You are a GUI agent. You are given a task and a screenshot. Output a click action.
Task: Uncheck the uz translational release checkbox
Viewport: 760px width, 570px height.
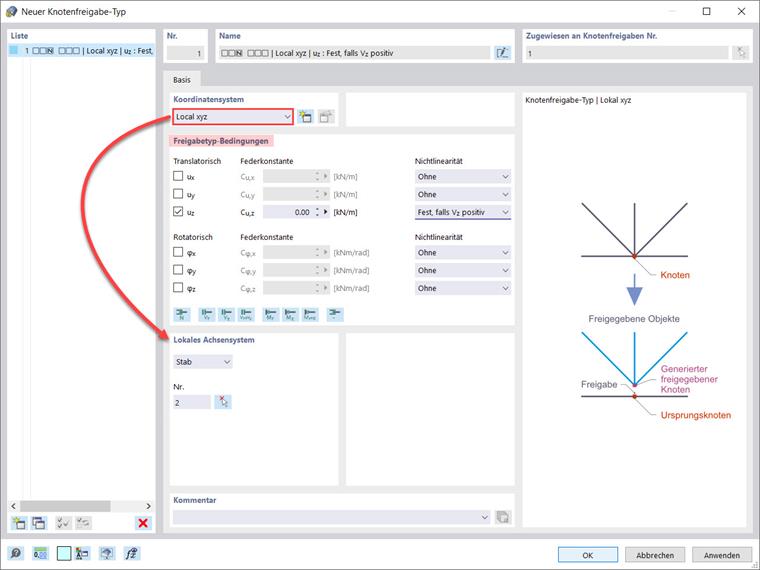(178, 212)
